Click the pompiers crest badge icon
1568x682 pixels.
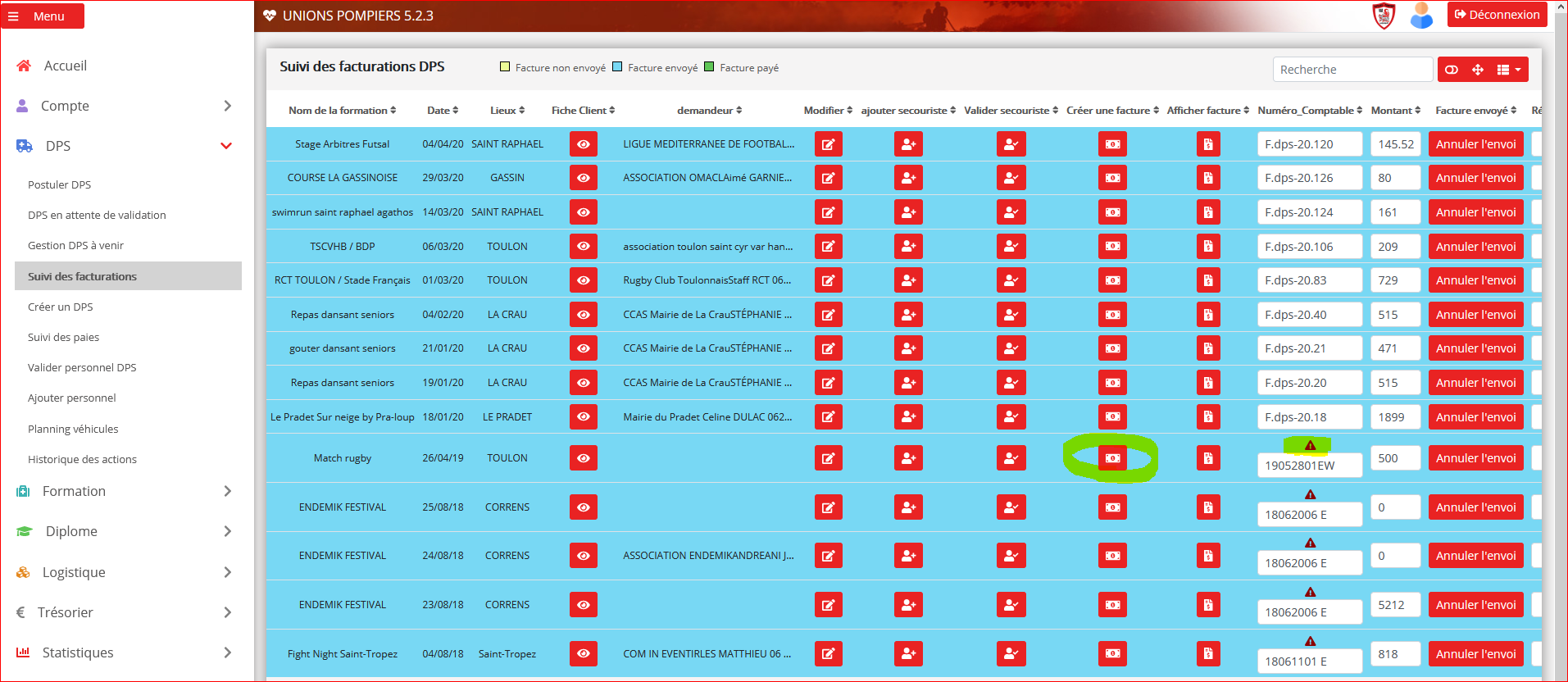tap(1384, 15)
